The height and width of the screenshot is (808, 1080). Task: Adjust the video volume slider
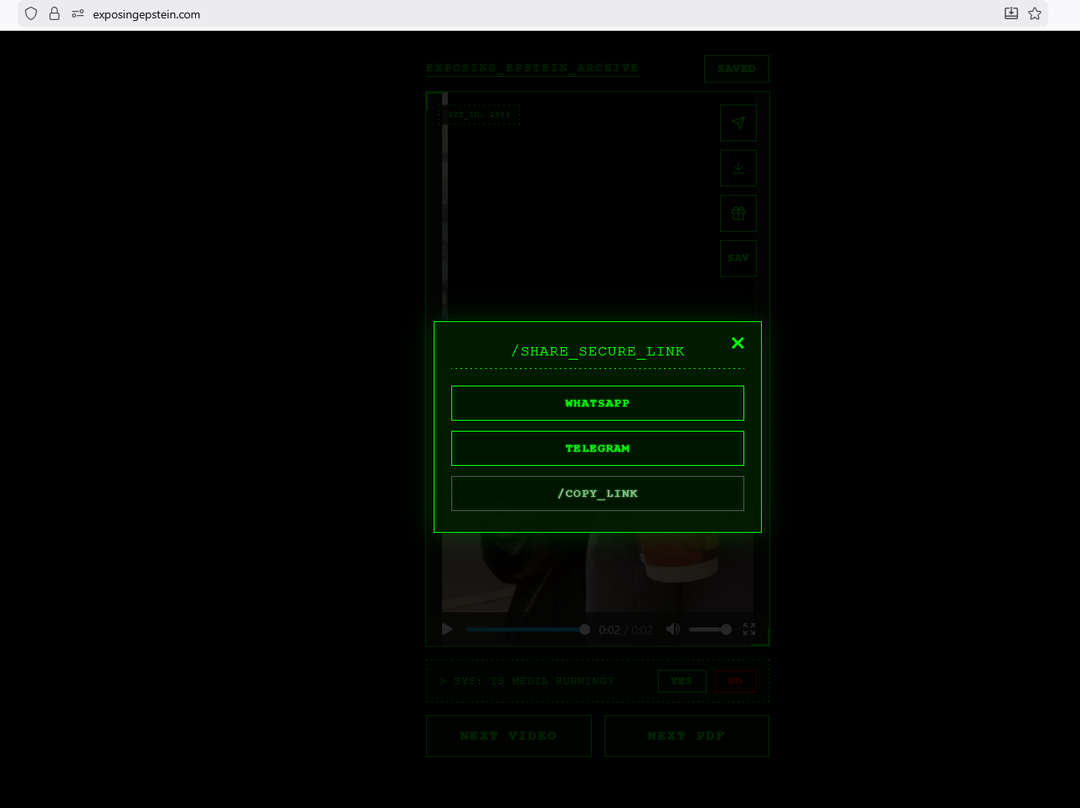coord(709,630)
